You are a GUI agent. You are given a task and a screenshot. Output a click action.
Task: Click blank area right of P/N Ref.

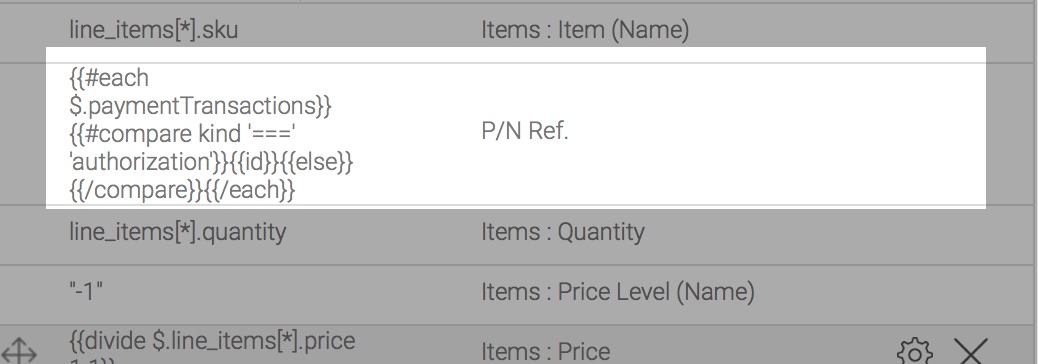point(775,131)
